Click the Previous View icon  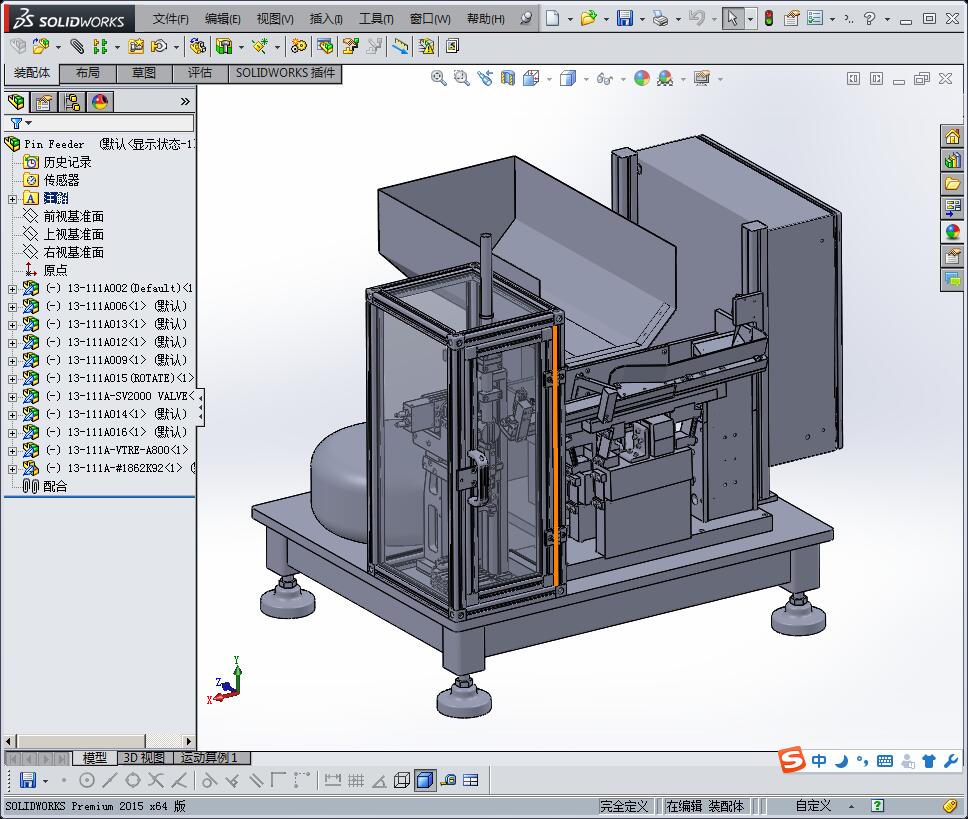point(485,78)
